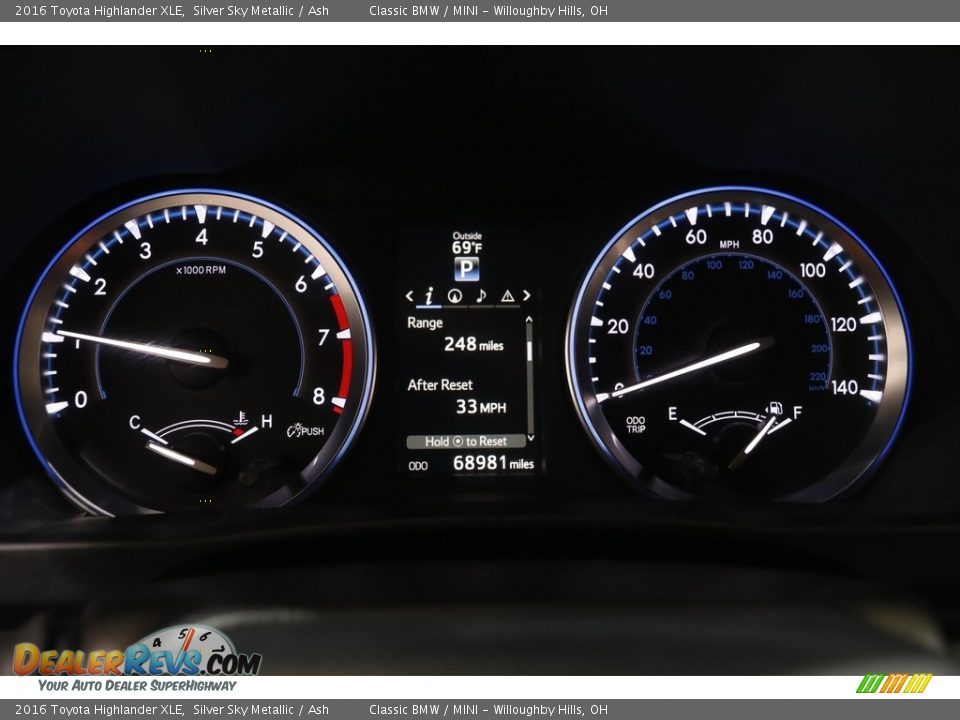Open the warning triangle menu icon
960x720 pixels.
point(508,296)
